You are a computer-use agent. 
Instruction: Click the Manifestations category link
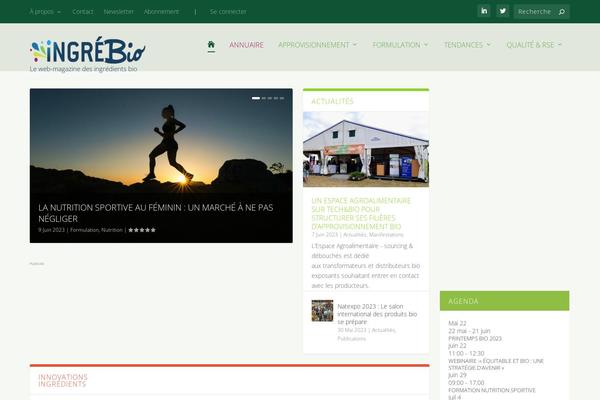(x=386, y=234)
